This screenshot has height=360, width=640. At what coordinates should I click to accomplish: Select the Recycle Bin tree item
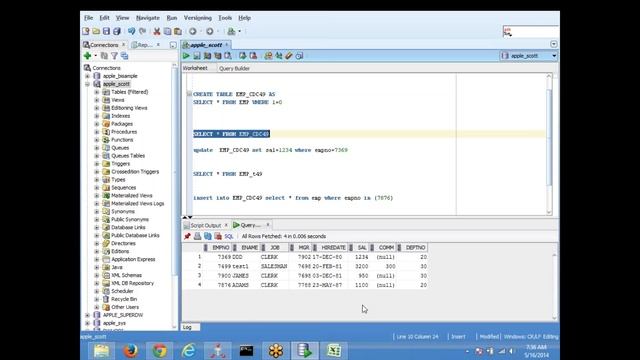coord(124,299)
